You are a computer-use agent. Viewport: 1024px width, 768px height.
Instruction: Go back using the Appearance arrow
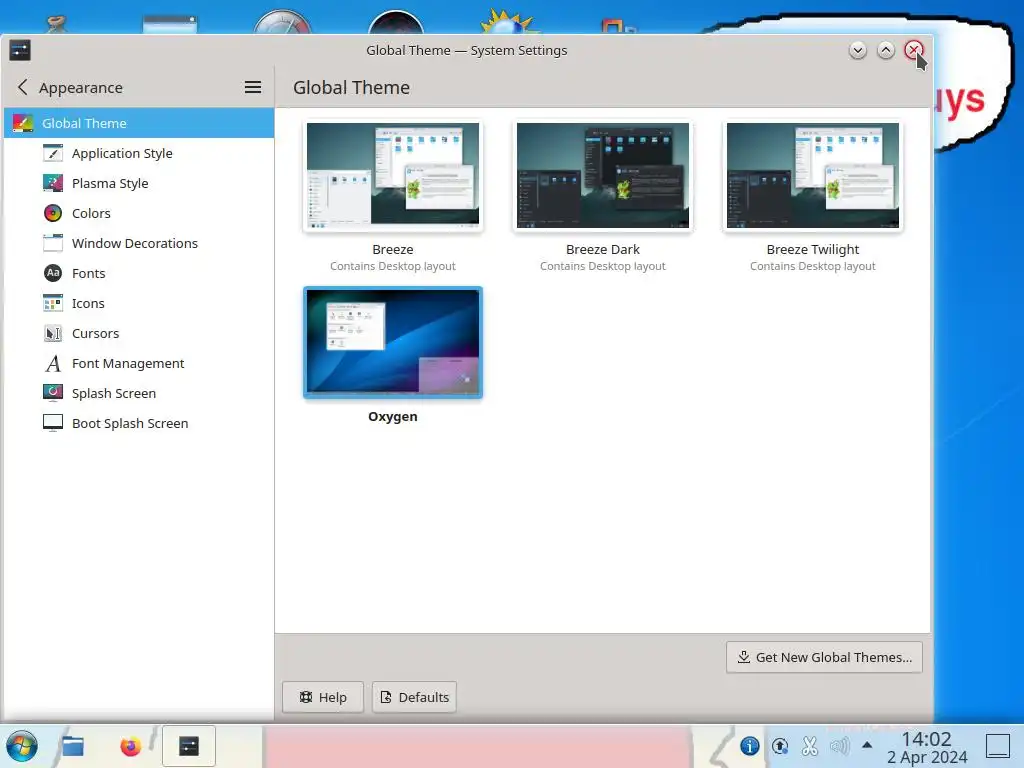22,87
